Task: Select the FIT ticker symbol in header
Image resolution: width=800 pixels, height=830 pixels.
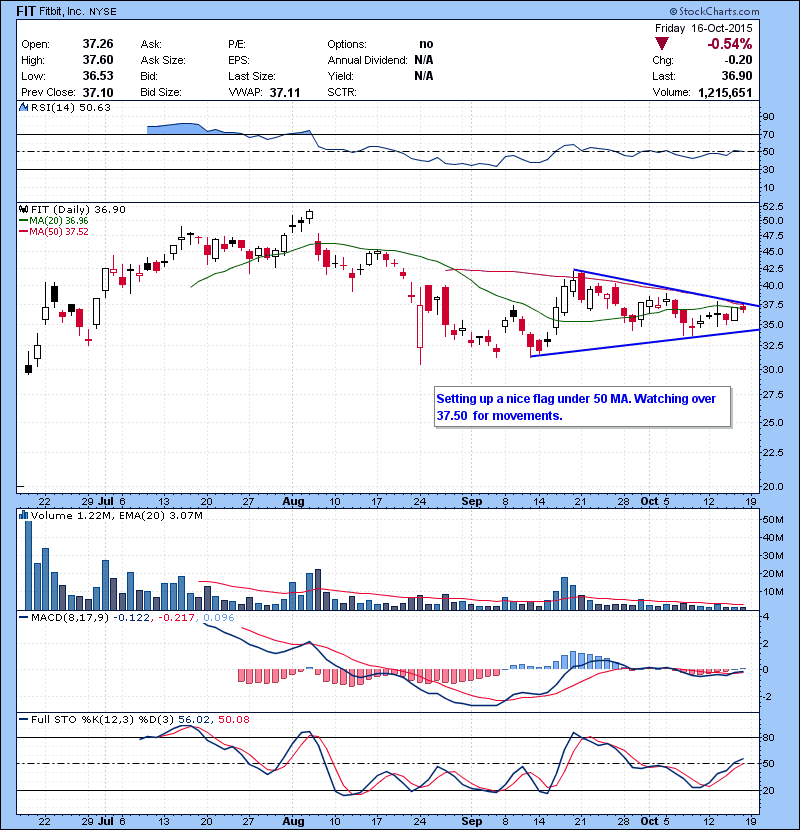Action: [25, 11]
